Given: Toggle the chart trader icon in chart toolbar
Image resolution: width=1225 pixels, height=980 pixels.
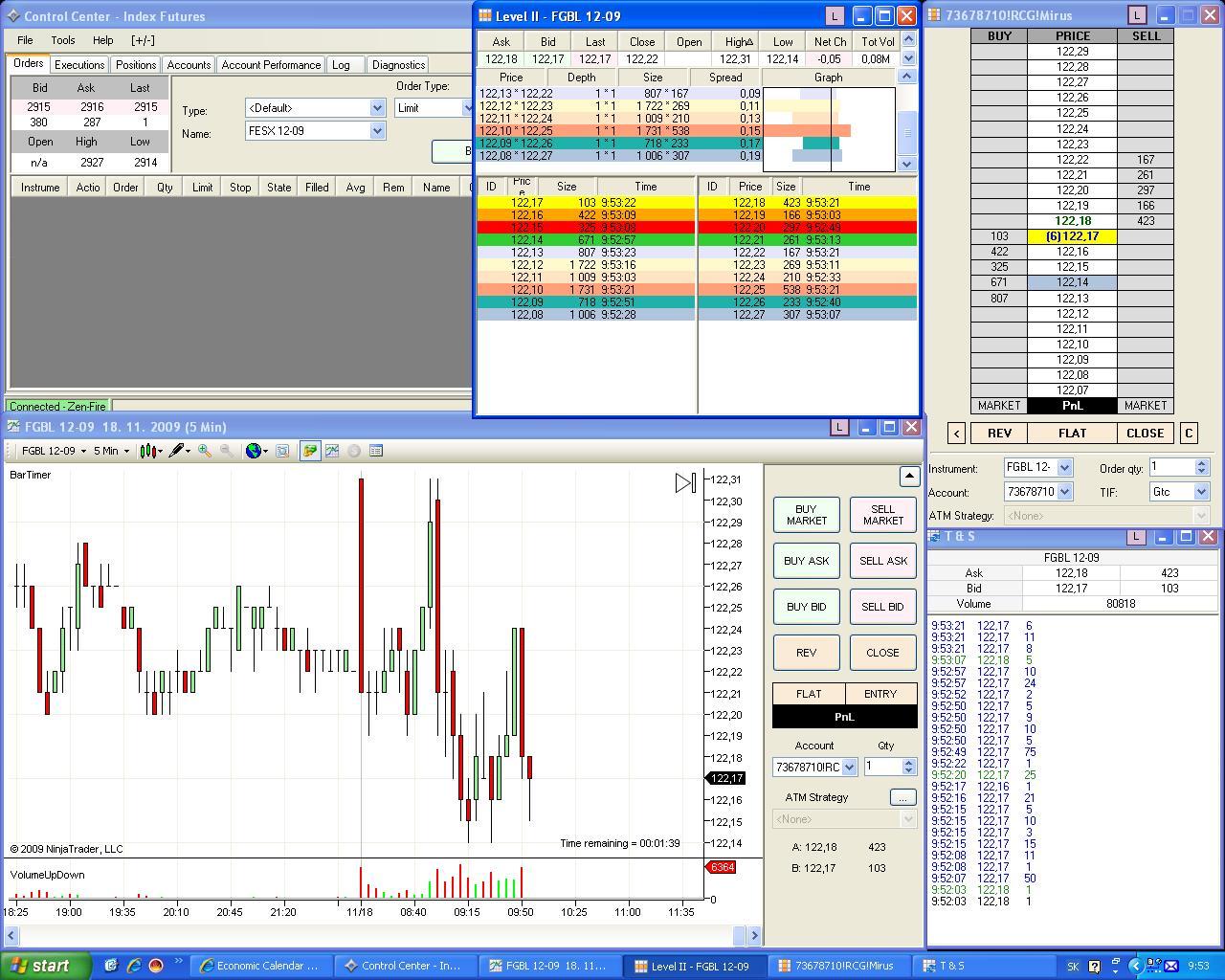Looking at the screenshot, I should click(310, 451).
